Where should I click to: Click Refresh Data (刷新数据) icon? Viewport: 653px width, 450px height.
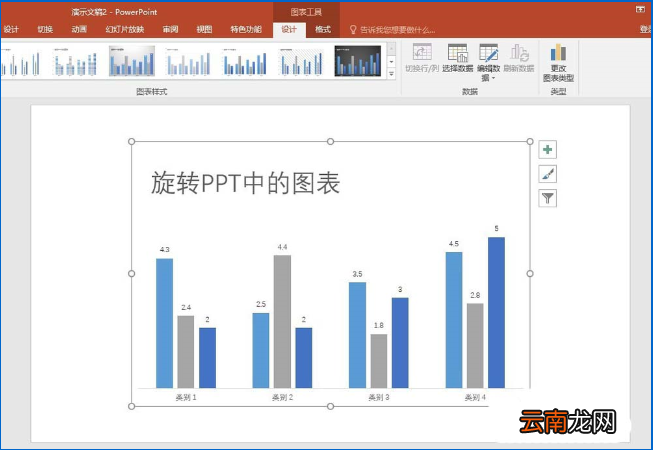tap(519, 53)
